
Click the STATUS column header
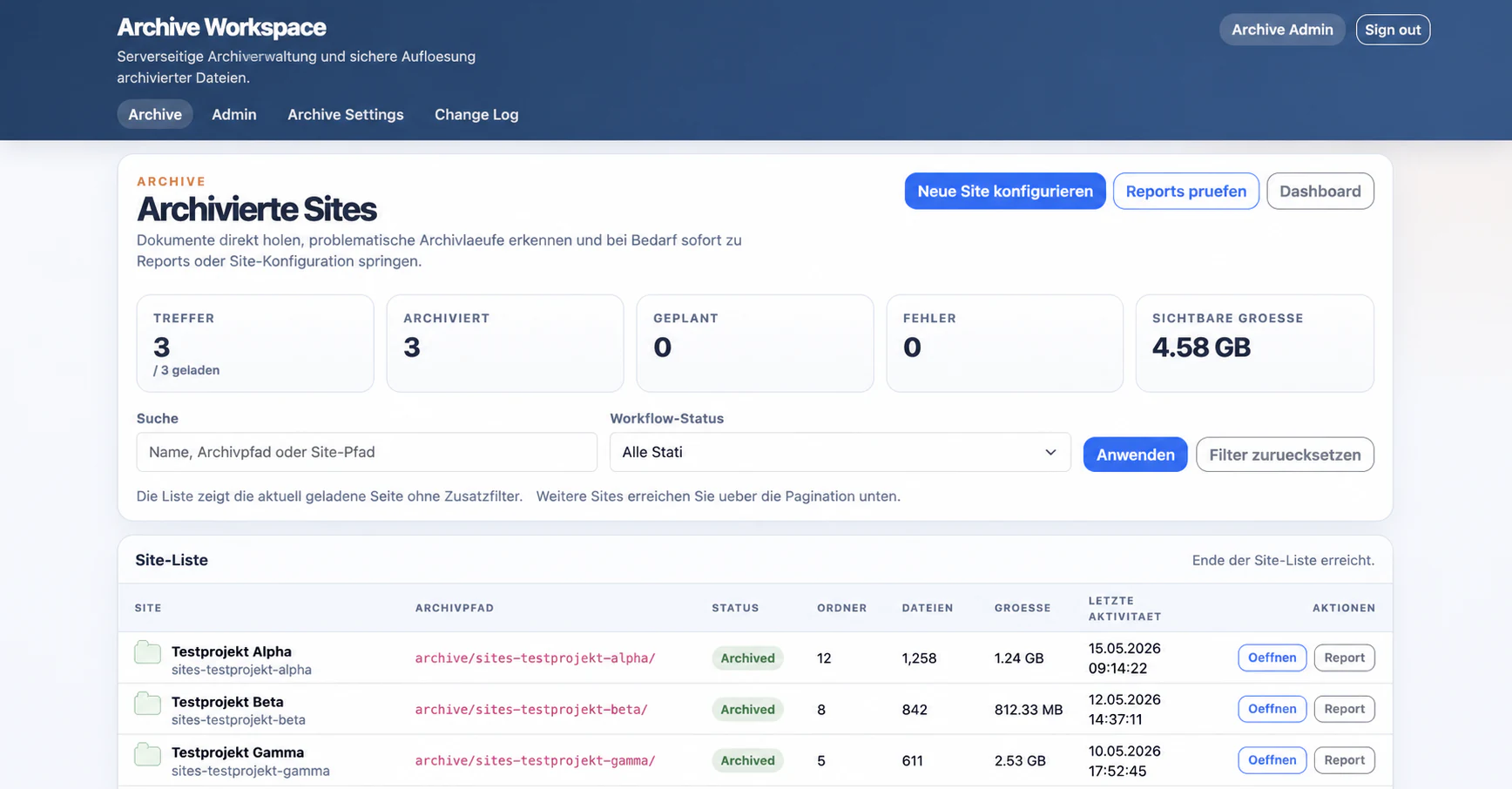click(735, 608)
